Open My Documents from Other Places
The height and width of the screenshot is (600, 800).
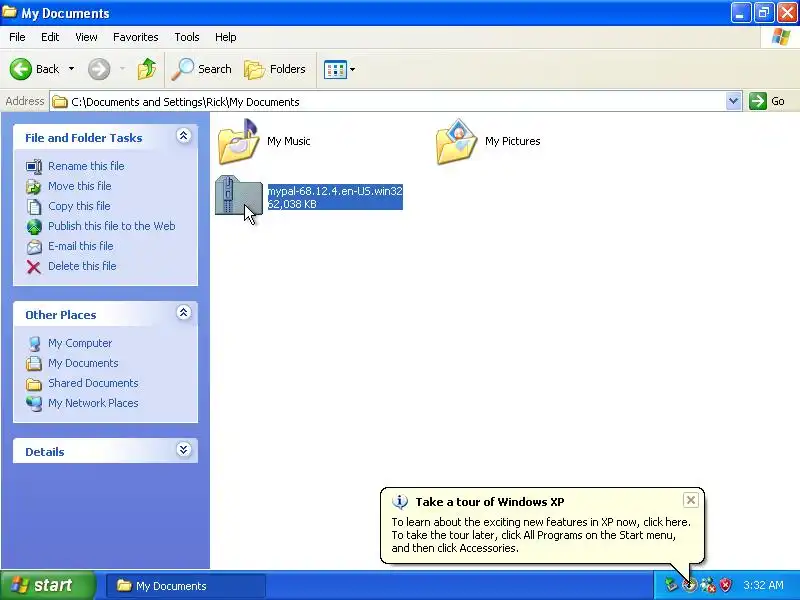(83, 363)
